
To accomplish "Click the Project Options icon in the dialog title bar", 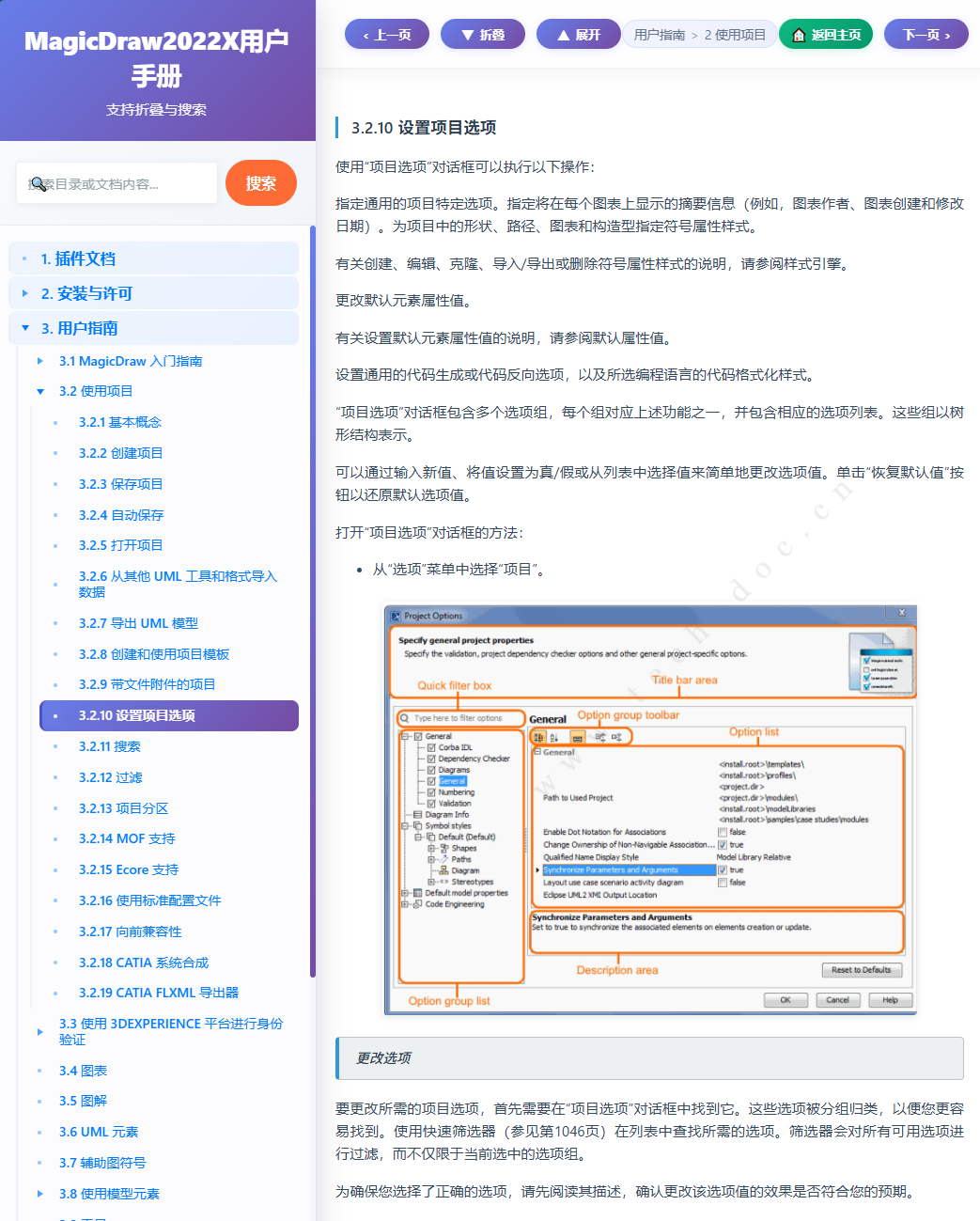I will tap(397, 616).
